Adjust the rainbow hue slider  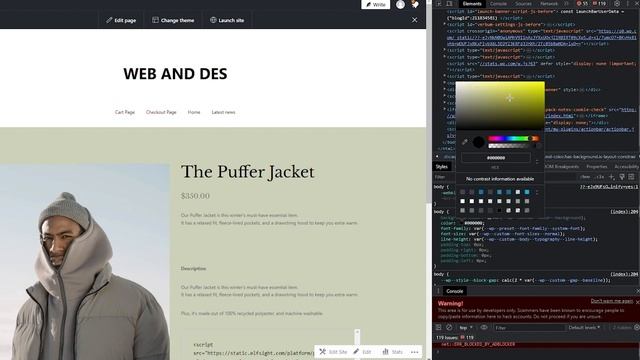pyautogui.click(x=513, y=138)
